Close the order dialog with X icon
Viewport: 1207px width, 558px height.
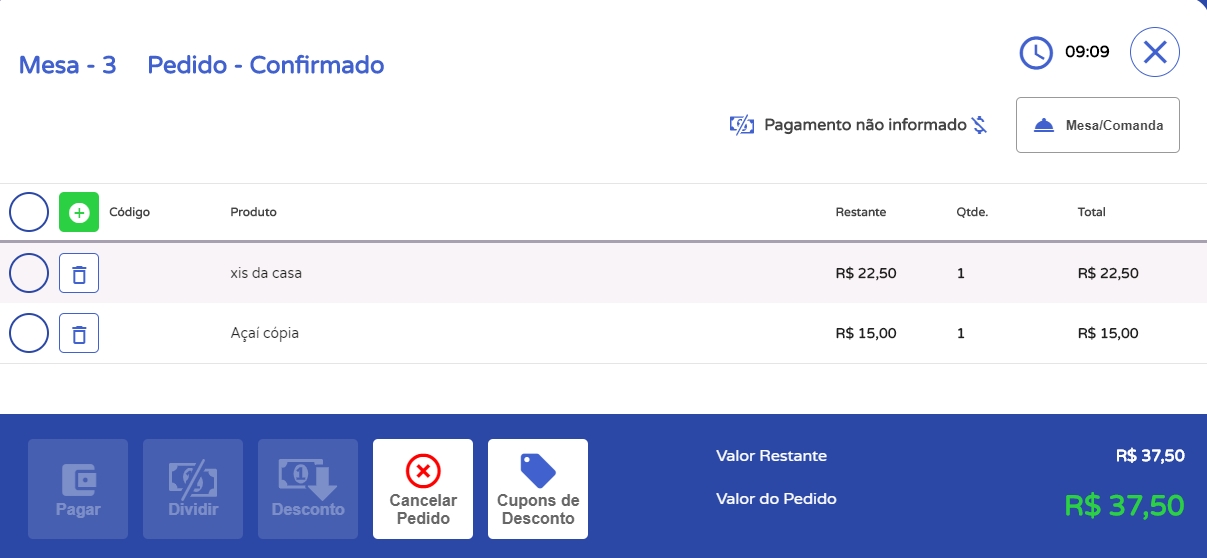[1155, 52]
